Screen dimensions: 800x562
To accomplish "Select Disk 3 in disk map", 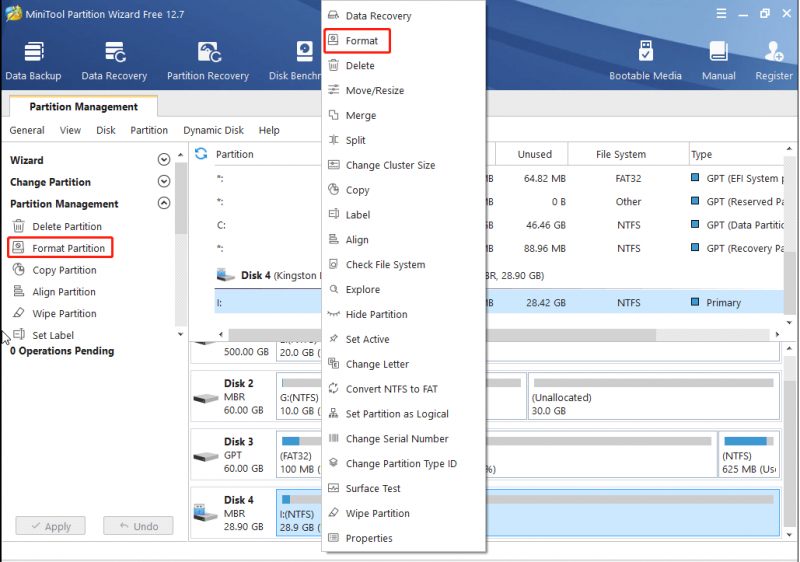I will pyautogui.click(x=231, y=455).
